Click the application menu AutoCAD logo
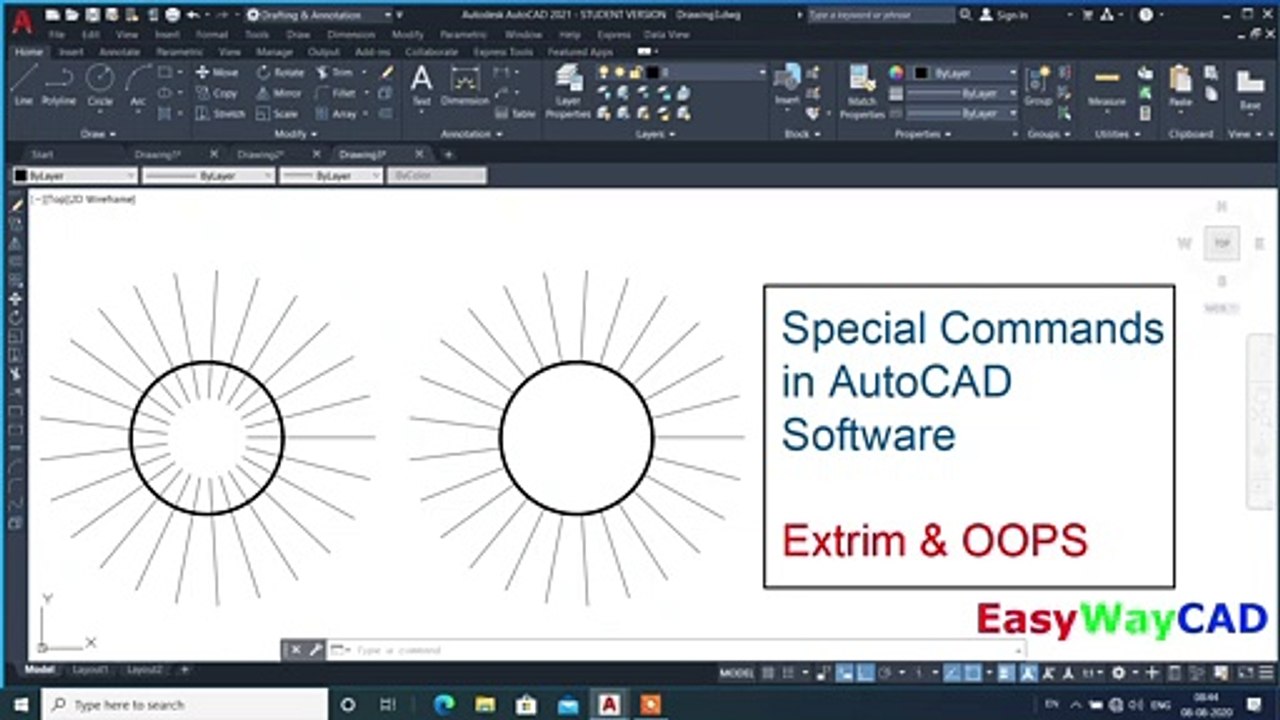Viewport: 1280px width, 720px height. point(21,22)
